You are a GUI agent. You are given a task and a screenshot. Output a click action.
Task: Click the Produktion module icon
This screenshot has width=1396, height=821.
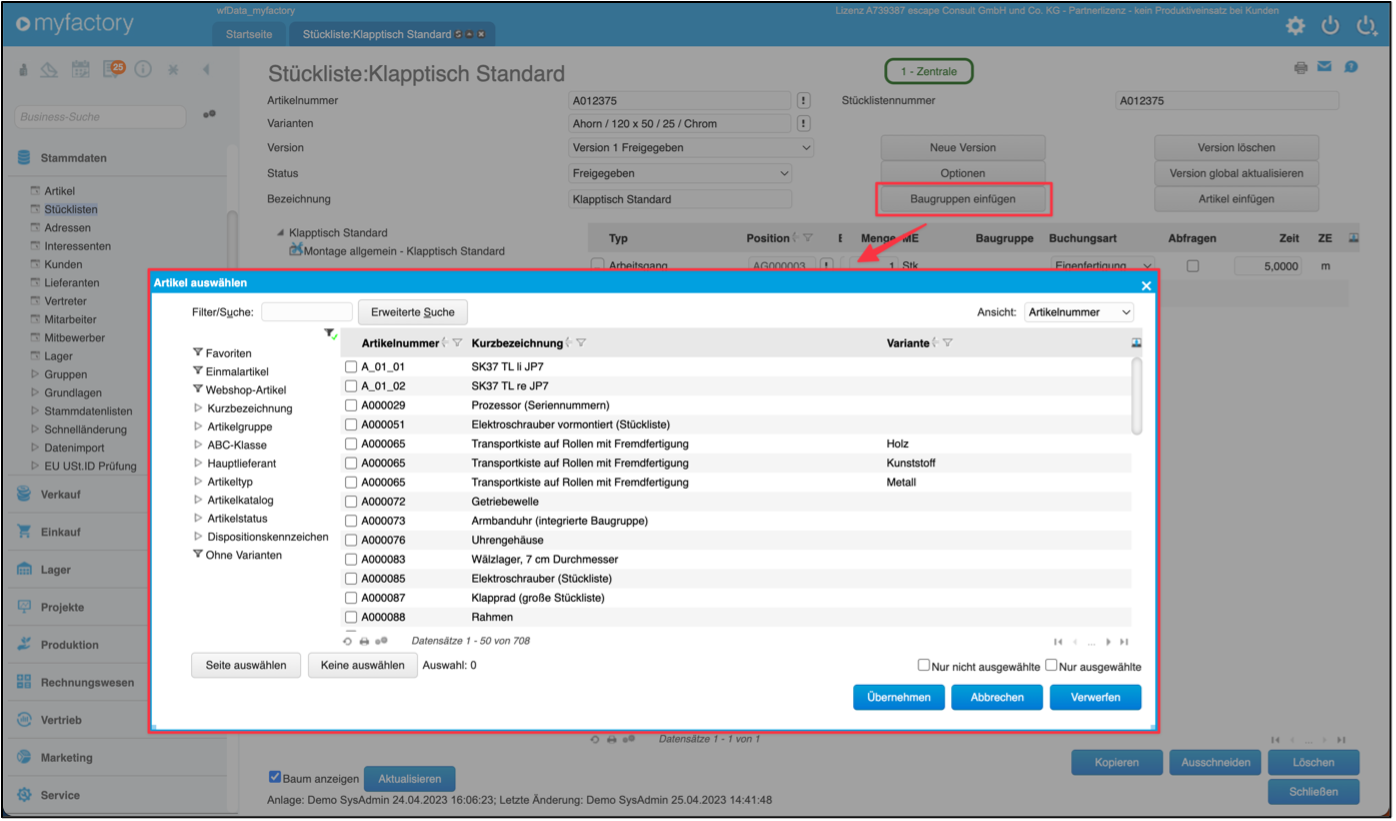pos(24,644)
